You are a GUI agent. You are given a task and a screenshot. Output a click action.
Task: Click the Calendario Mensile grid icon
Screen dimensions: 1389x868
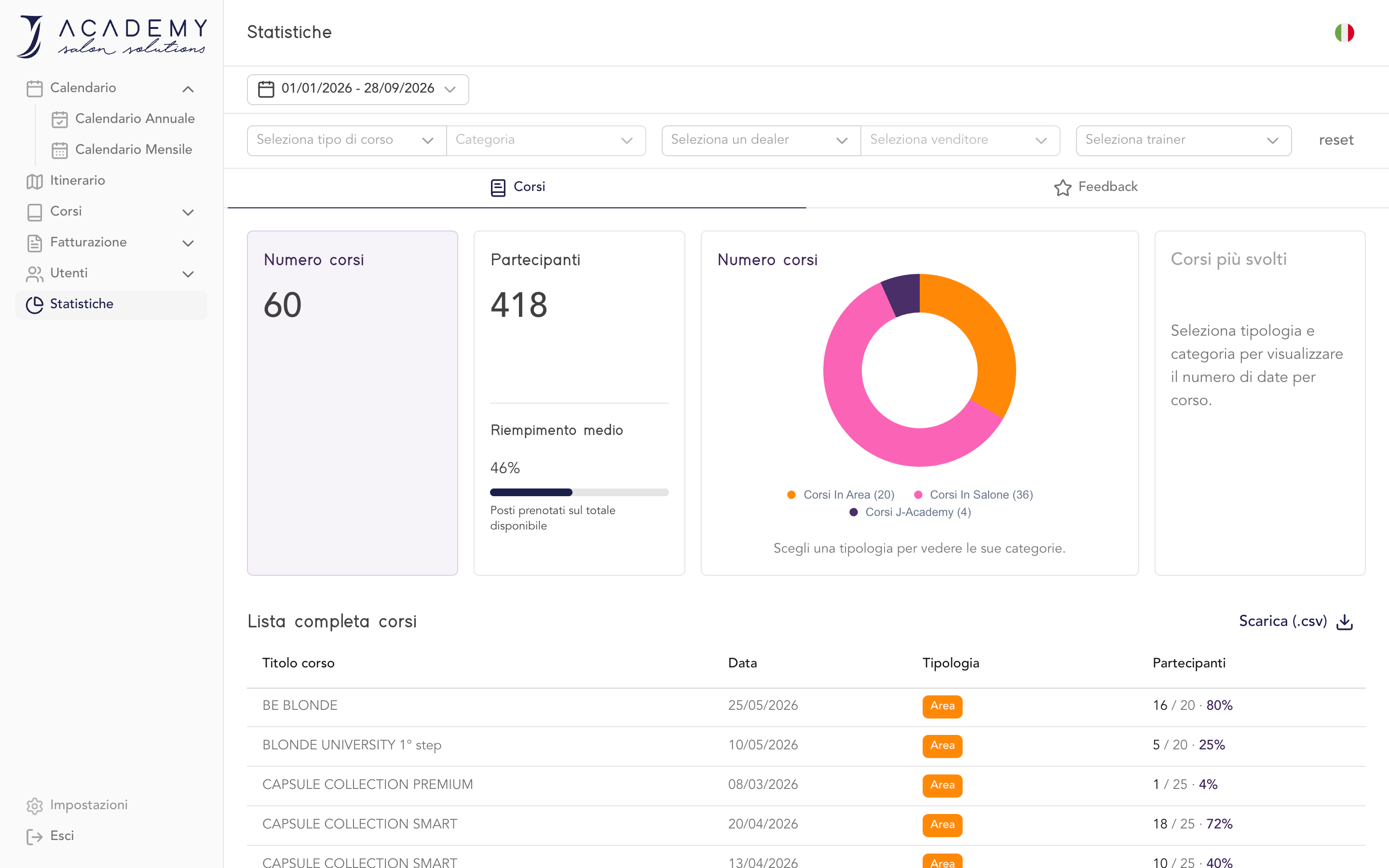pos(60,150)
